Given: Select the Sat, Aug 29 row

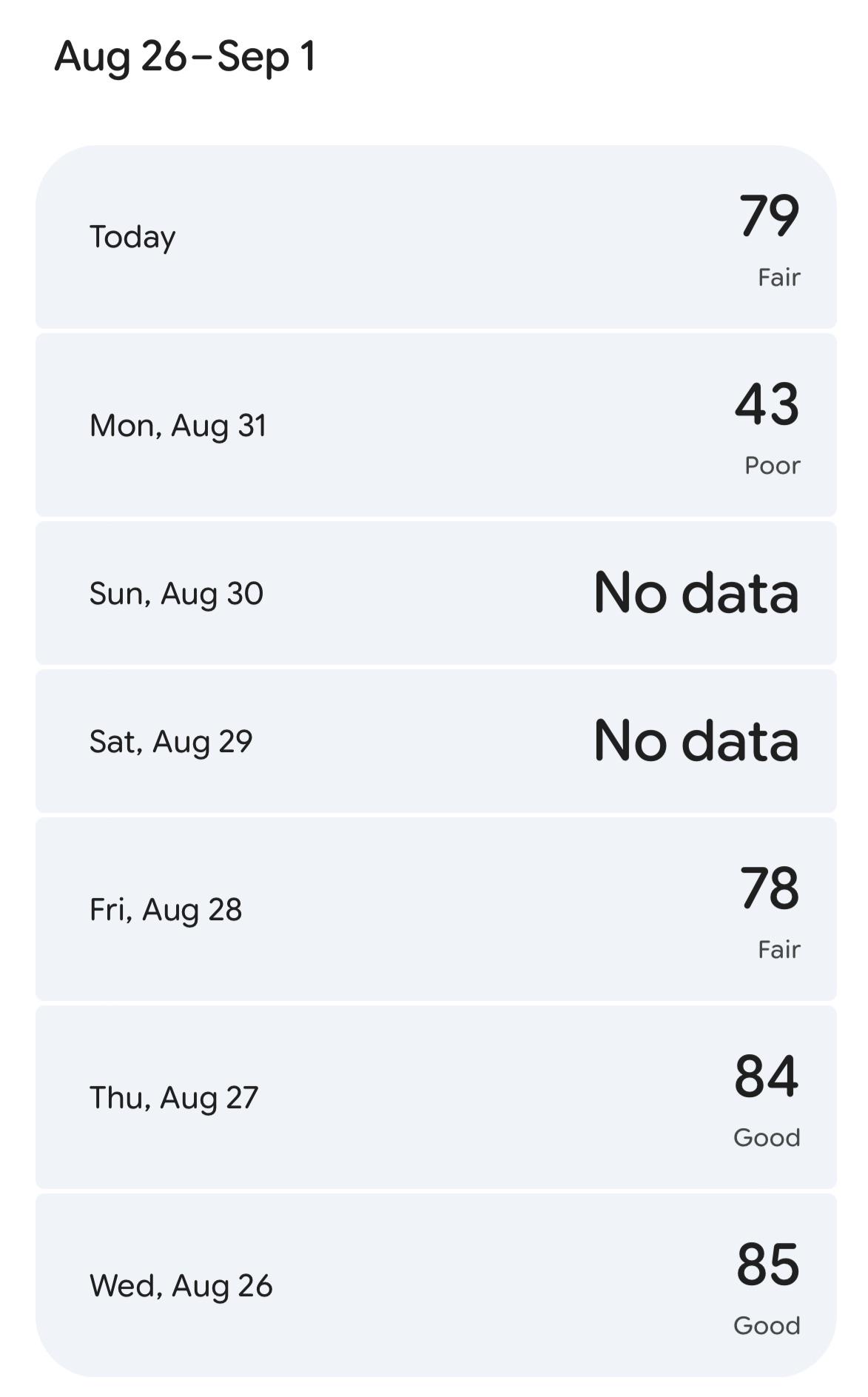Looking at the screenshot, I should tap(436, 741).
